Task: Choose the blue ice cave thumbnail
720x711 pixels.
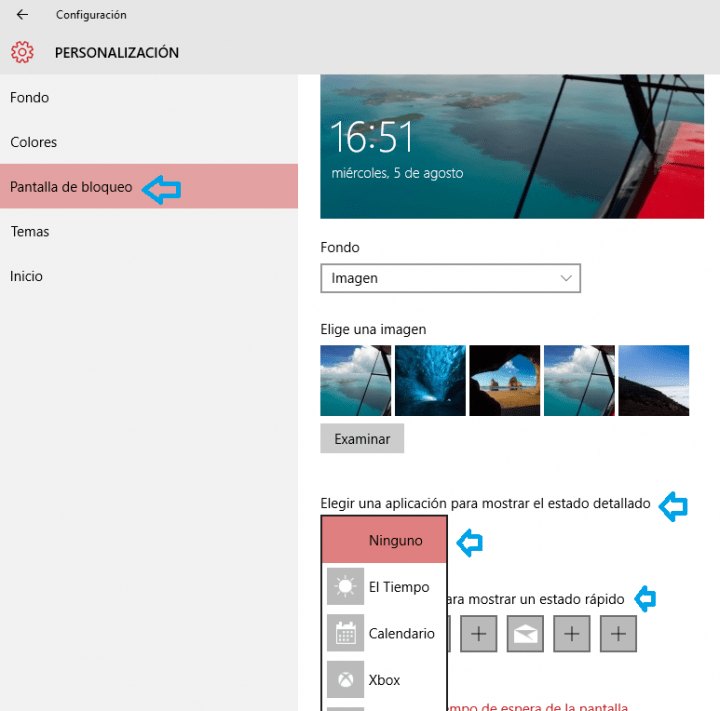Action: 430,380
